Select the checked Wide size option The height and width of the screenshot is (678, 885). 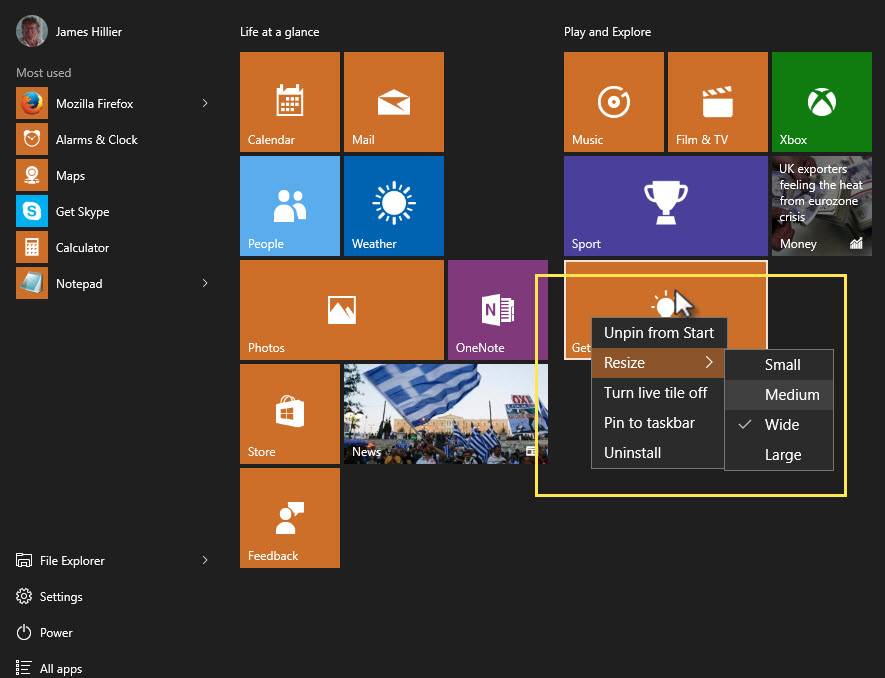pyautogui.click(x=779, y=425)
